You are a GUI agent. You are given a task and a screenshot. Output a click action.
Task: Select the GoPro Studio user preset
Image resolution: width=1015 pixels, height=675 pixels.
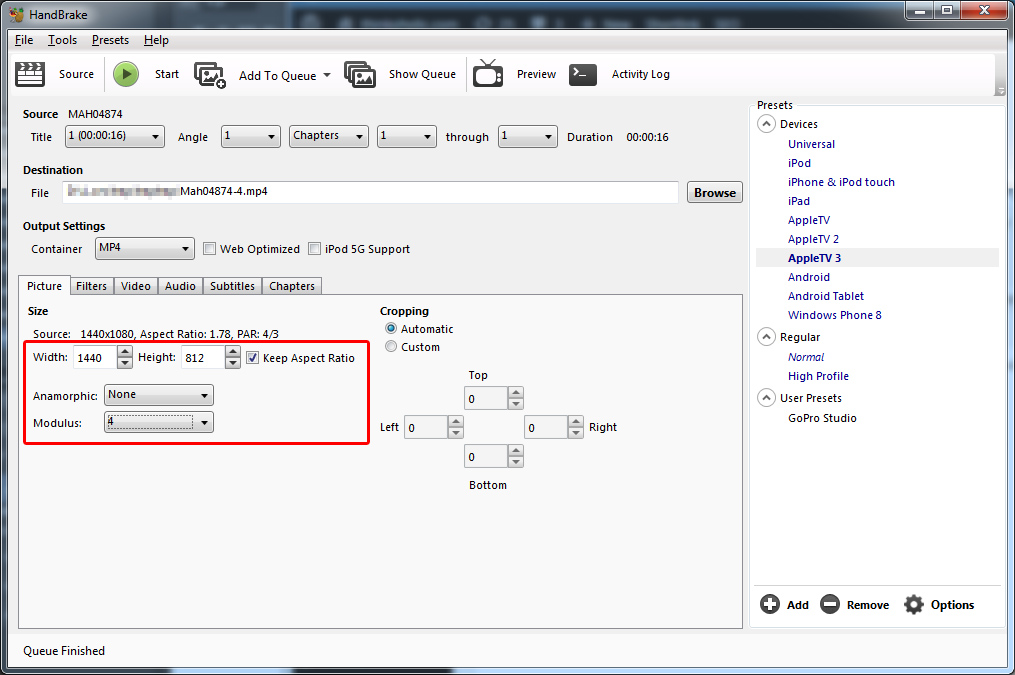click(x=822, y=418)
